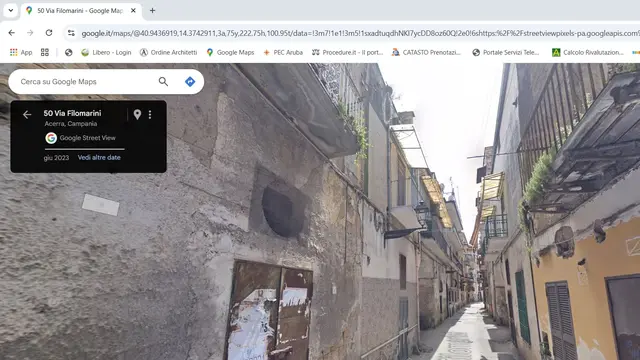Open directions with blue arrow icon
The width and height of the screenshot is (640, 360).
(190, 82)
